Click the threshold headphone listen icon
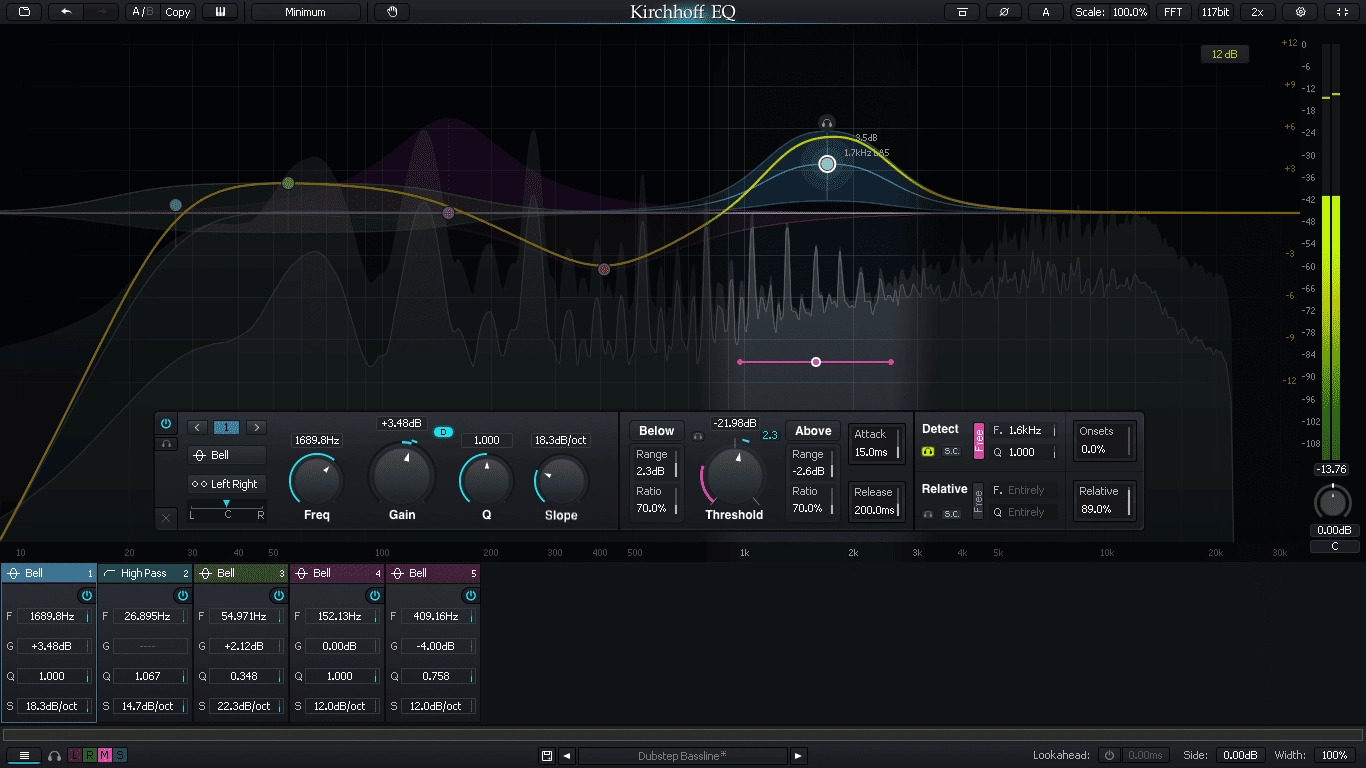The width and height of the screenshot is (1366, 768). 698,436
